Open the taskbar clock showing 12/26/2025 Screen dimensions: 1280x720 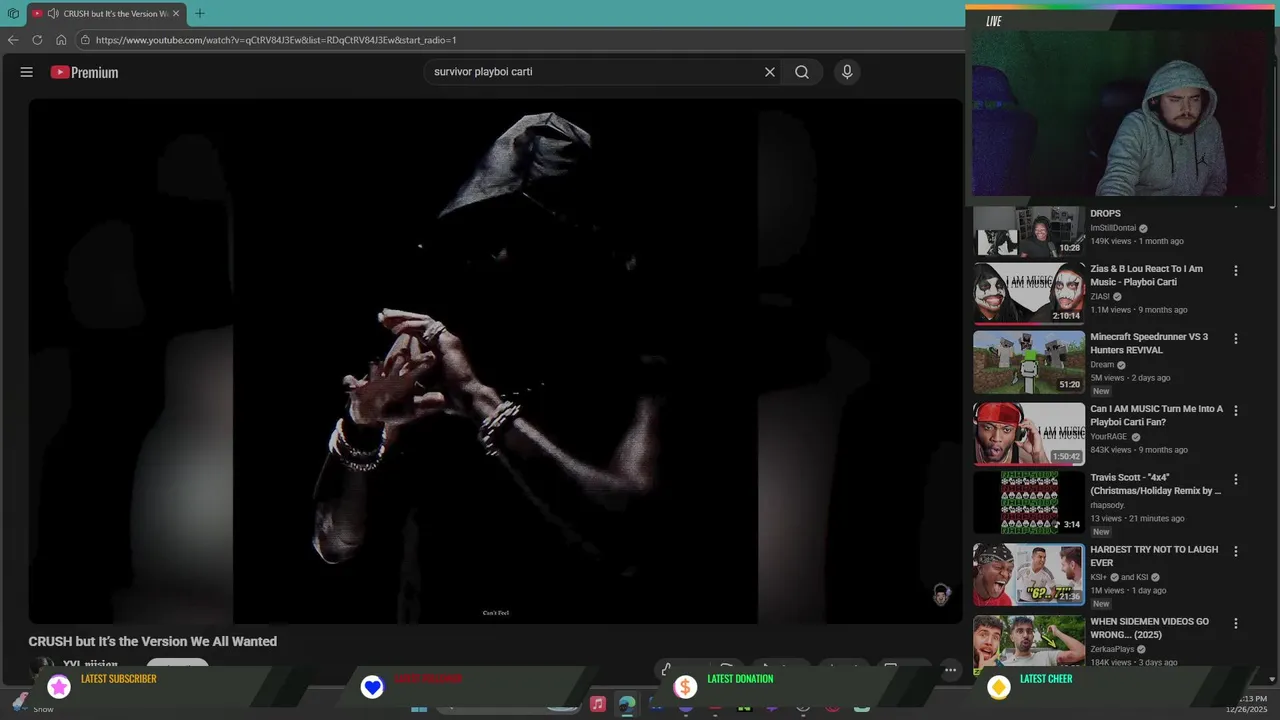pyautogui.click(x=1246, y=703)
